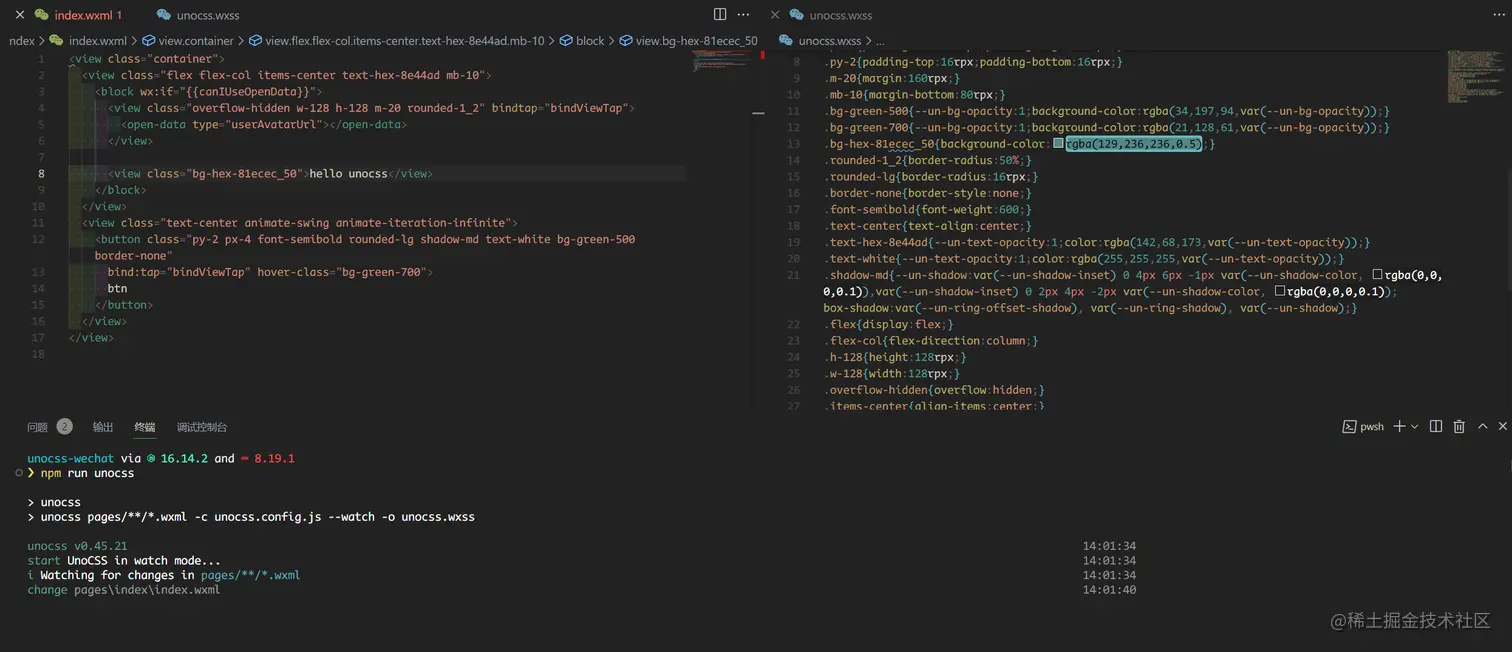The image size is (1512, 652).
Task: Open the left editor's more actions menu
Action: pos(743,15)
